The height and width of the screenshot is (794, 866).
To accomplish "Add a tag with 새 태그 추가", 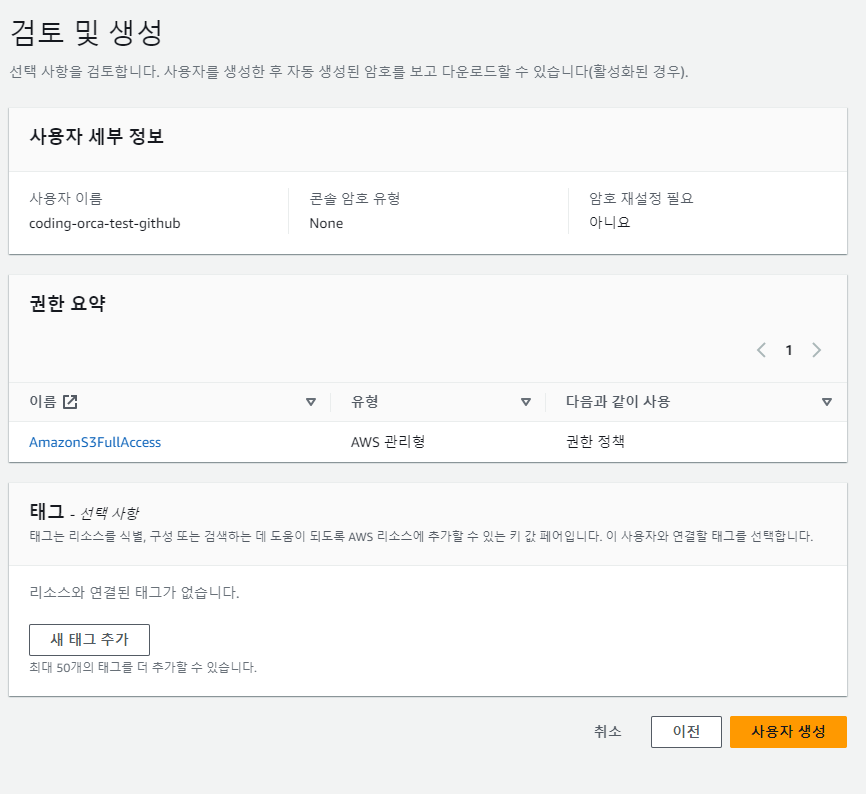I will pyautogui.click(x=89, y=639).
